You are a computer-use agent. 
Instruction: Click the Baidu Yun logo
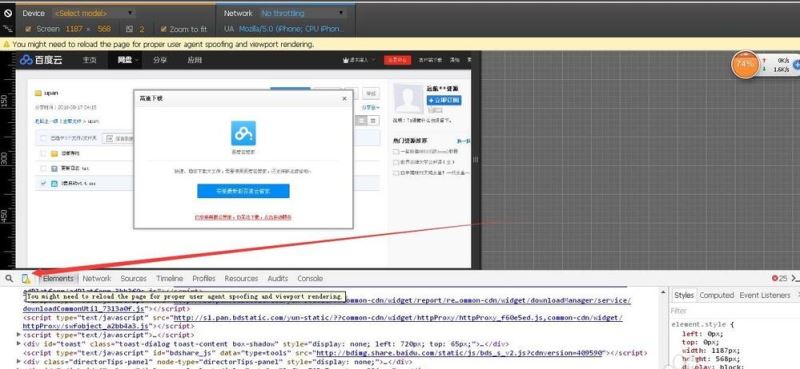click(41, 60)
